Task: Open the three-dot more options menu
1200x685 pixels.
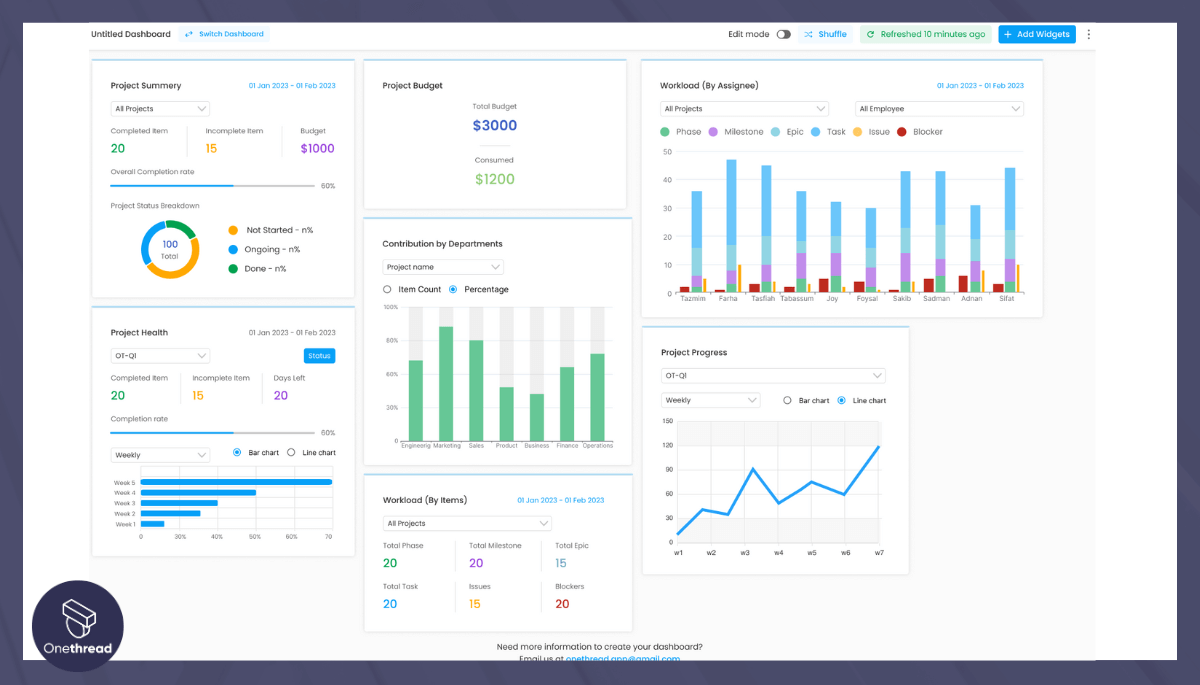Action: 1089,34
